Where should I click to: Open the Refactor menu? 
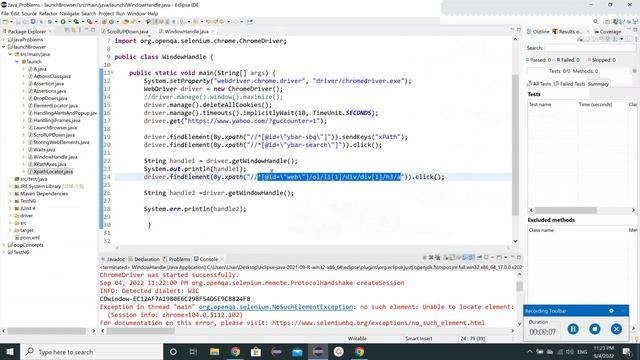48,13
